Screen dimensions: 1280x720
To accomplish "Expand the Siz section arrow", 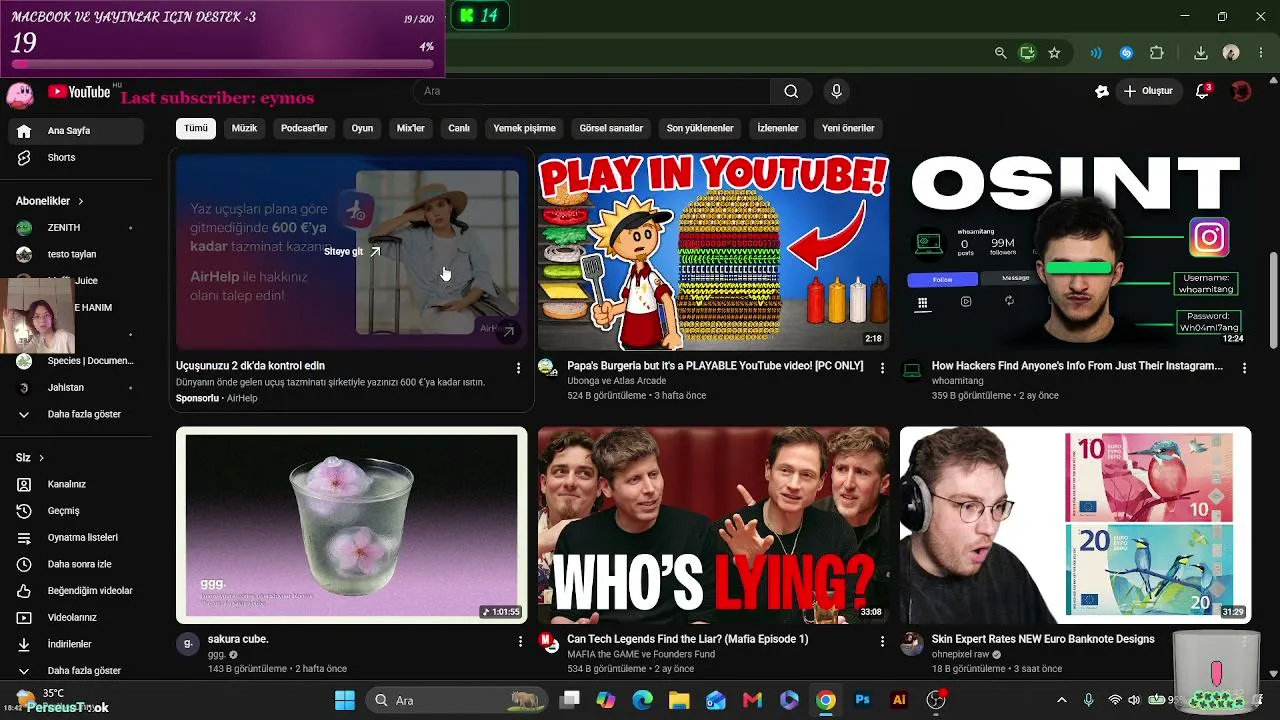I will tap(41, 458).
